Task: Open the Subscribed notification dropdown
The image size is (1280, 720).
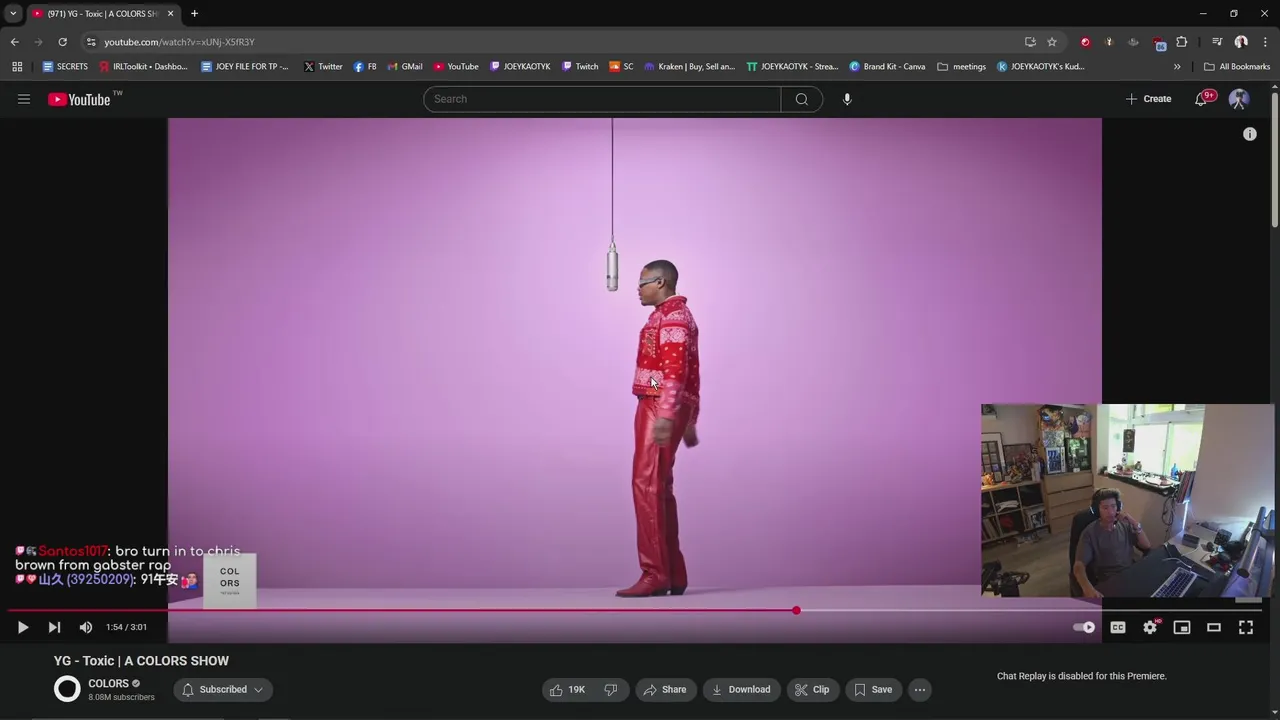Action: (x=223, y=689)
